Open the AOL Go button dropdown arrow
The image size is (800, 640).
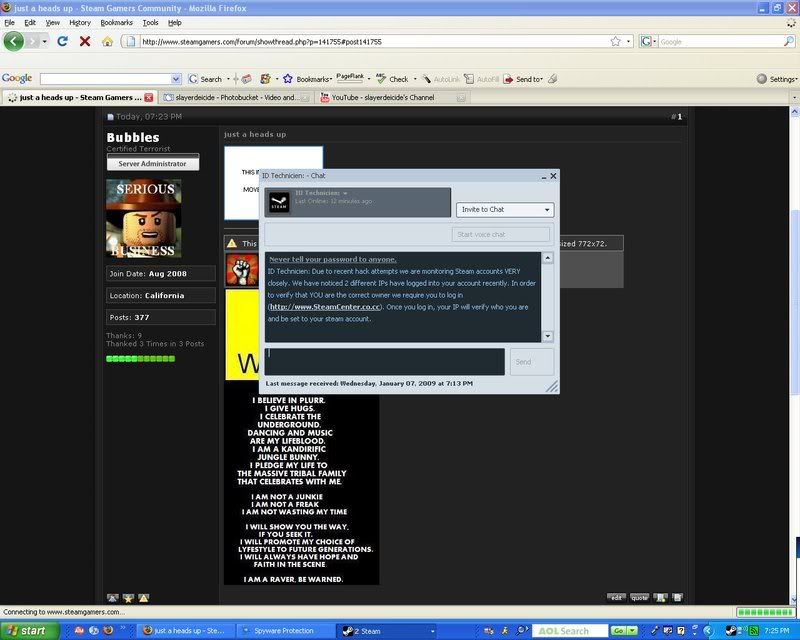[x=633, y=631]
